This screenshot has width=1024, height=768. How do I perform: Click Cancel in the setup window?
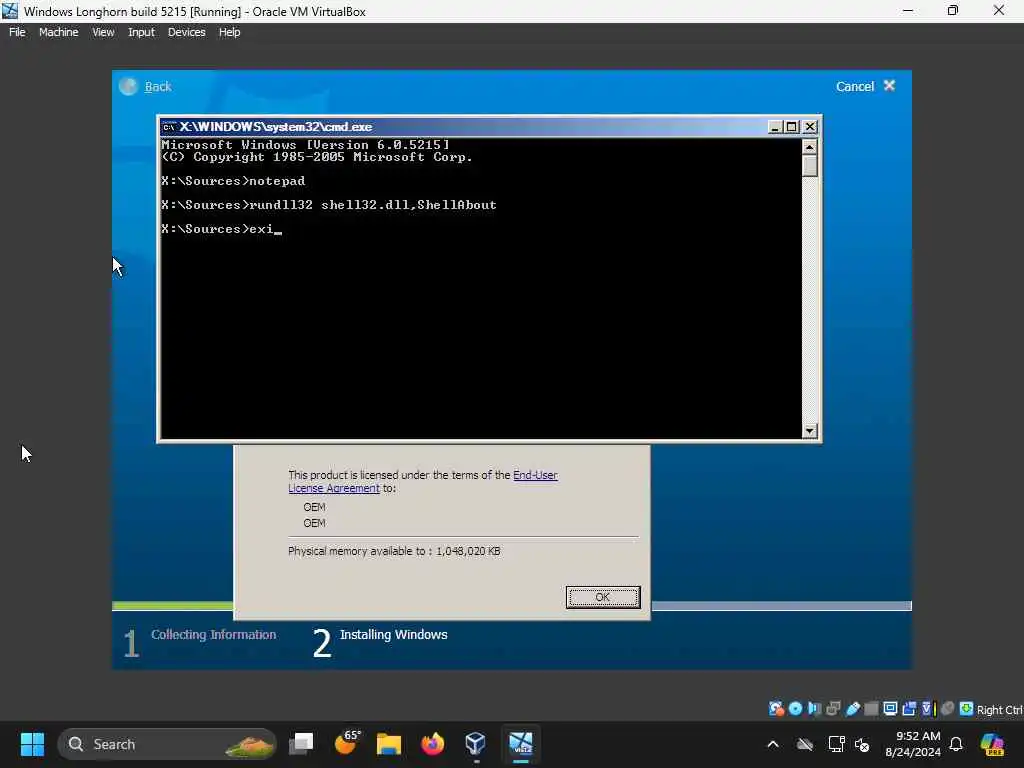pos(854,86)
